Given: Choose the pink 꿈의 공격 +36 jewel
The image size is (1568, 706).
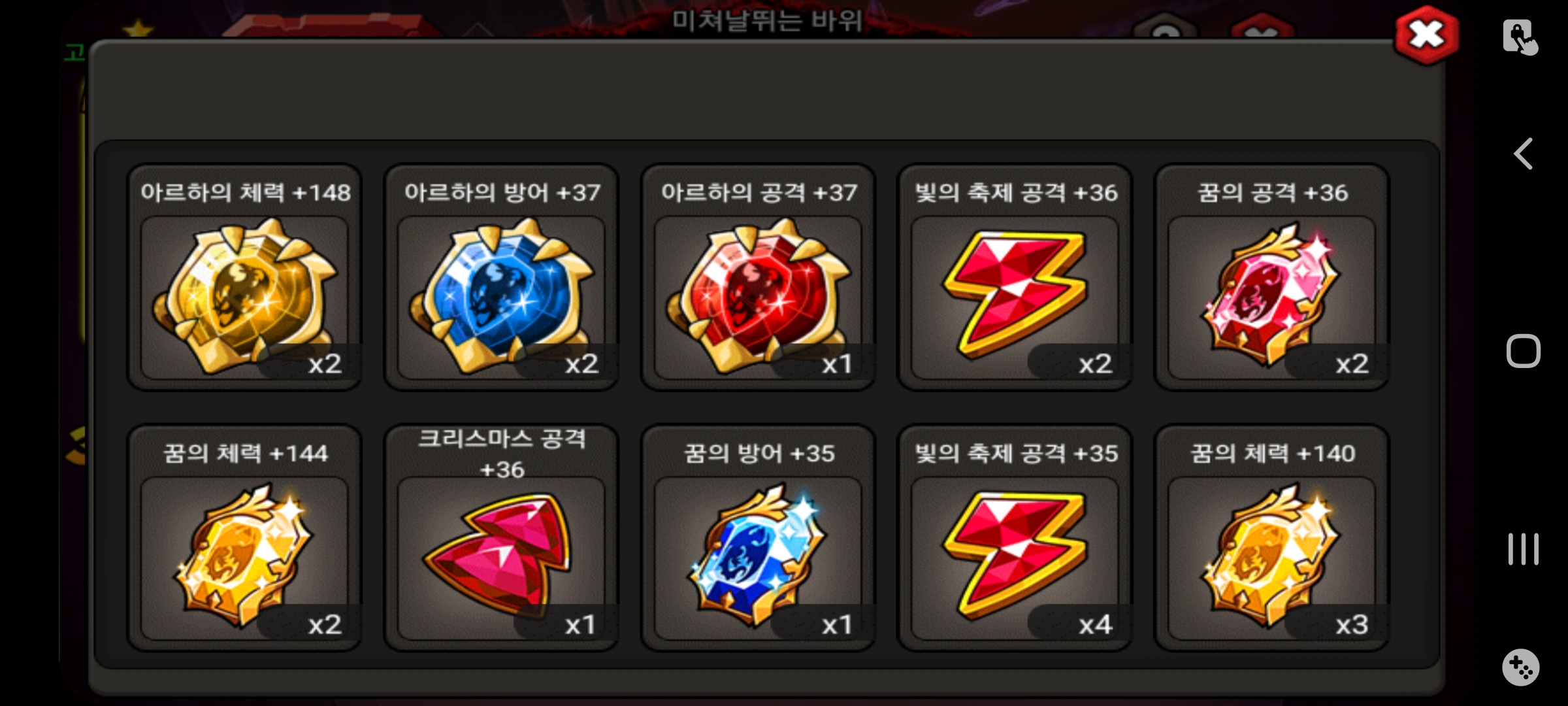Looking at the screenshot, I should [x=1271, y=297].
